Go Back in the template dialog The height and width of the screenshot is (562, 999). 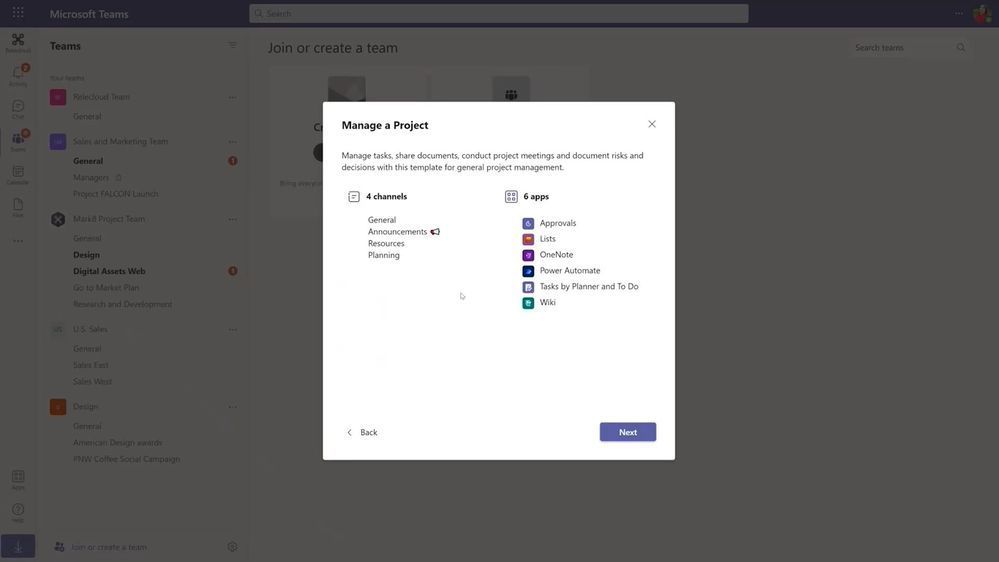click(362, 432)
